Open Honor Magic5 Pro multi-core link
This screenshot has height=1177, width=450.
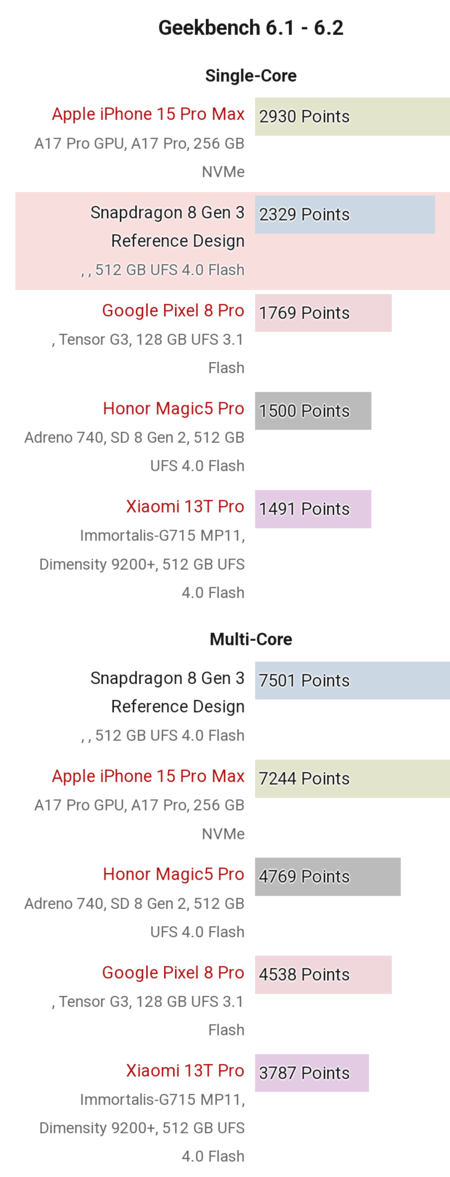(174, 874)
